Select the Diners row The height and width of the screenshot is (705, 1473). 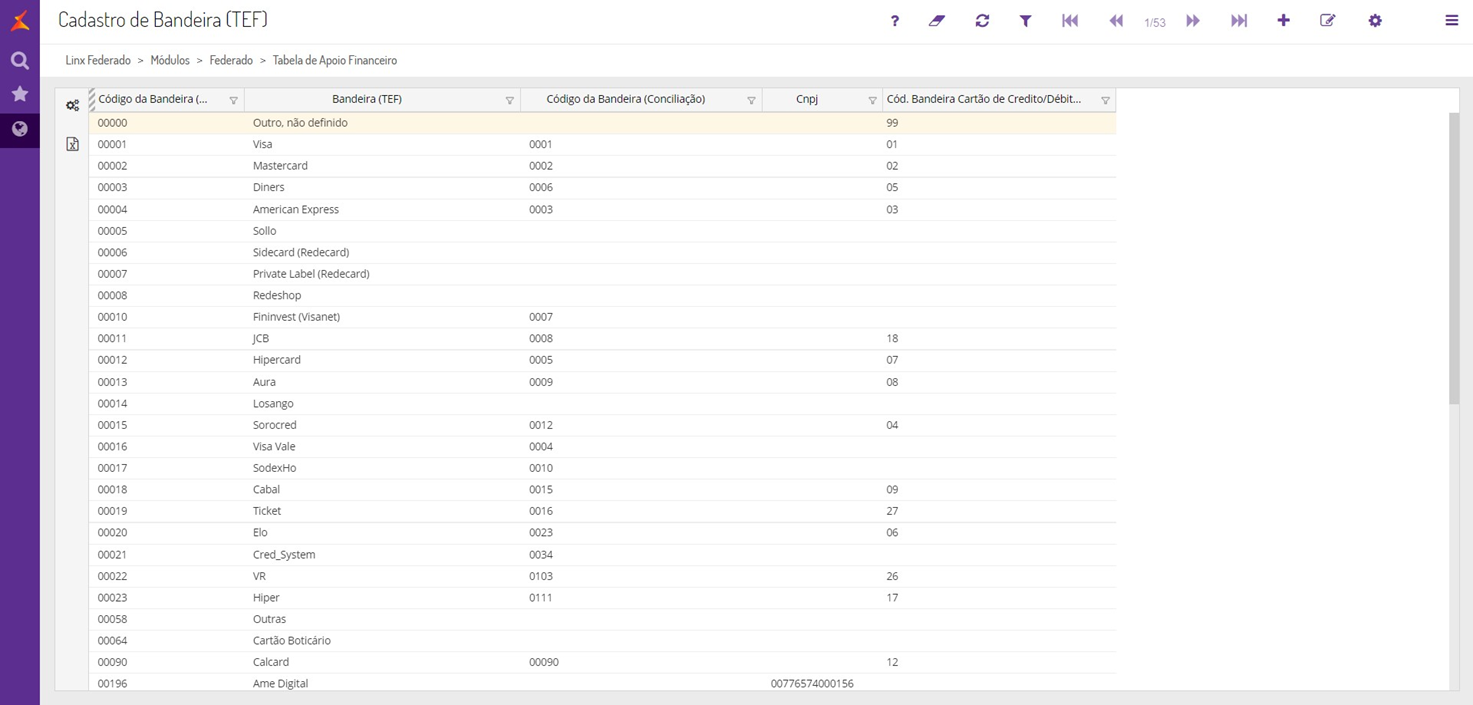[x=602, y=187]
